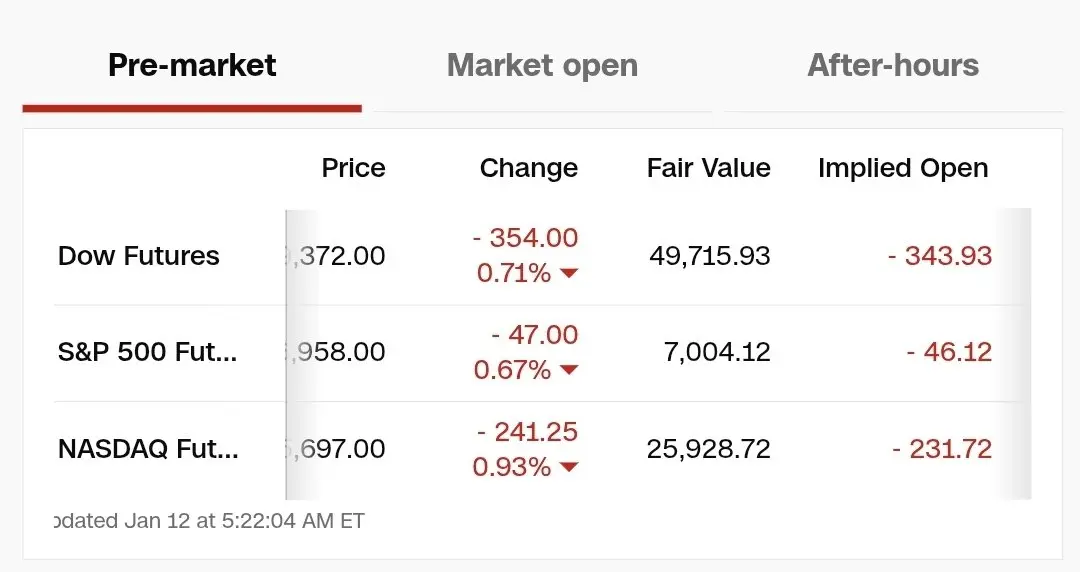The height and width of the screenshot is (572, 1080).
Task: Click Dow Futures price 372.00
Action: click(341, 256)
